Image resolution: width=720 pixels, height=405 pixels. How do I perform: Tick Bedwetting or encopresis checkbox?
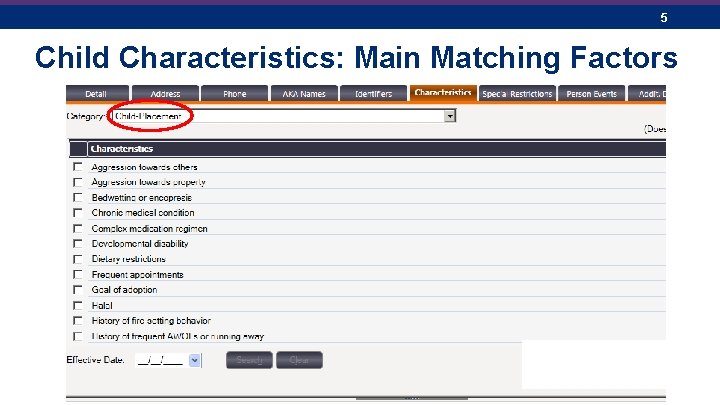click(78, 197)
